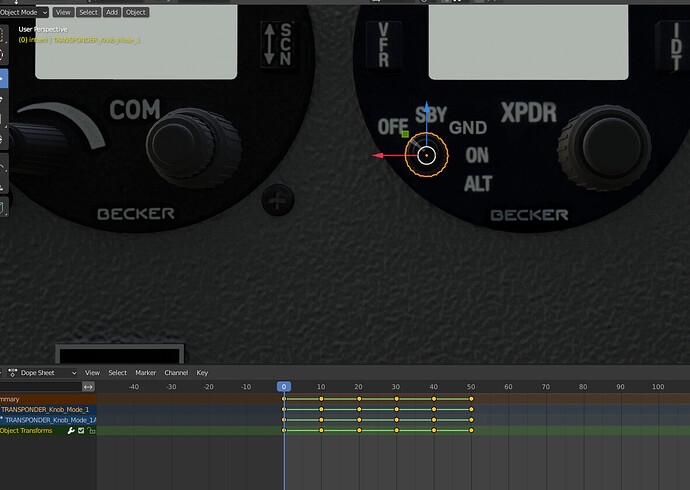Open the Dope Sheet Select menu
The image size is (690, 490).
[x=117, y=373]
